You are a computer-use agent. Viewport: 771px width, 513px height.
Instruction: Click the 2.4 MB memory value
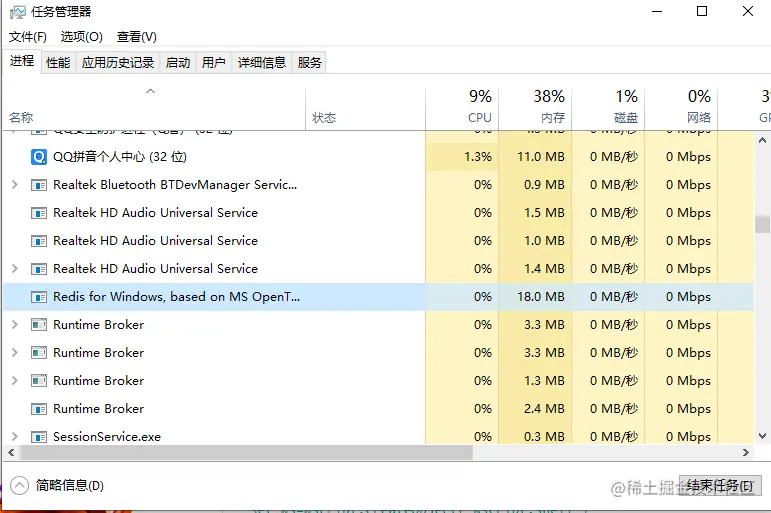pos(544,409)
